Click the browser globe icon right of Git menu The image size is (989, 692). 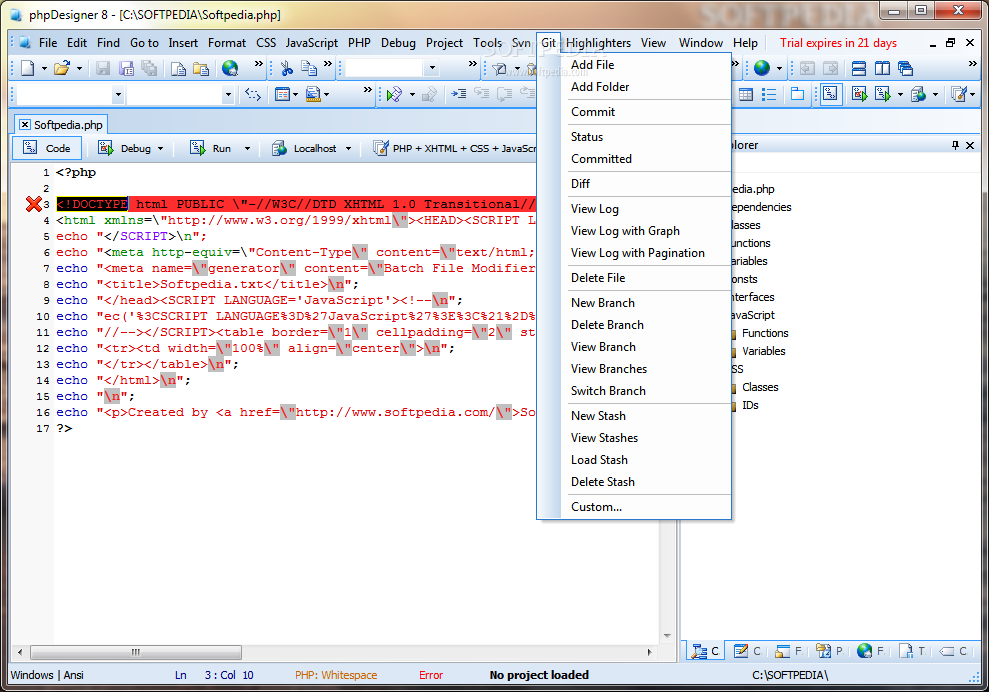point(762,68)
